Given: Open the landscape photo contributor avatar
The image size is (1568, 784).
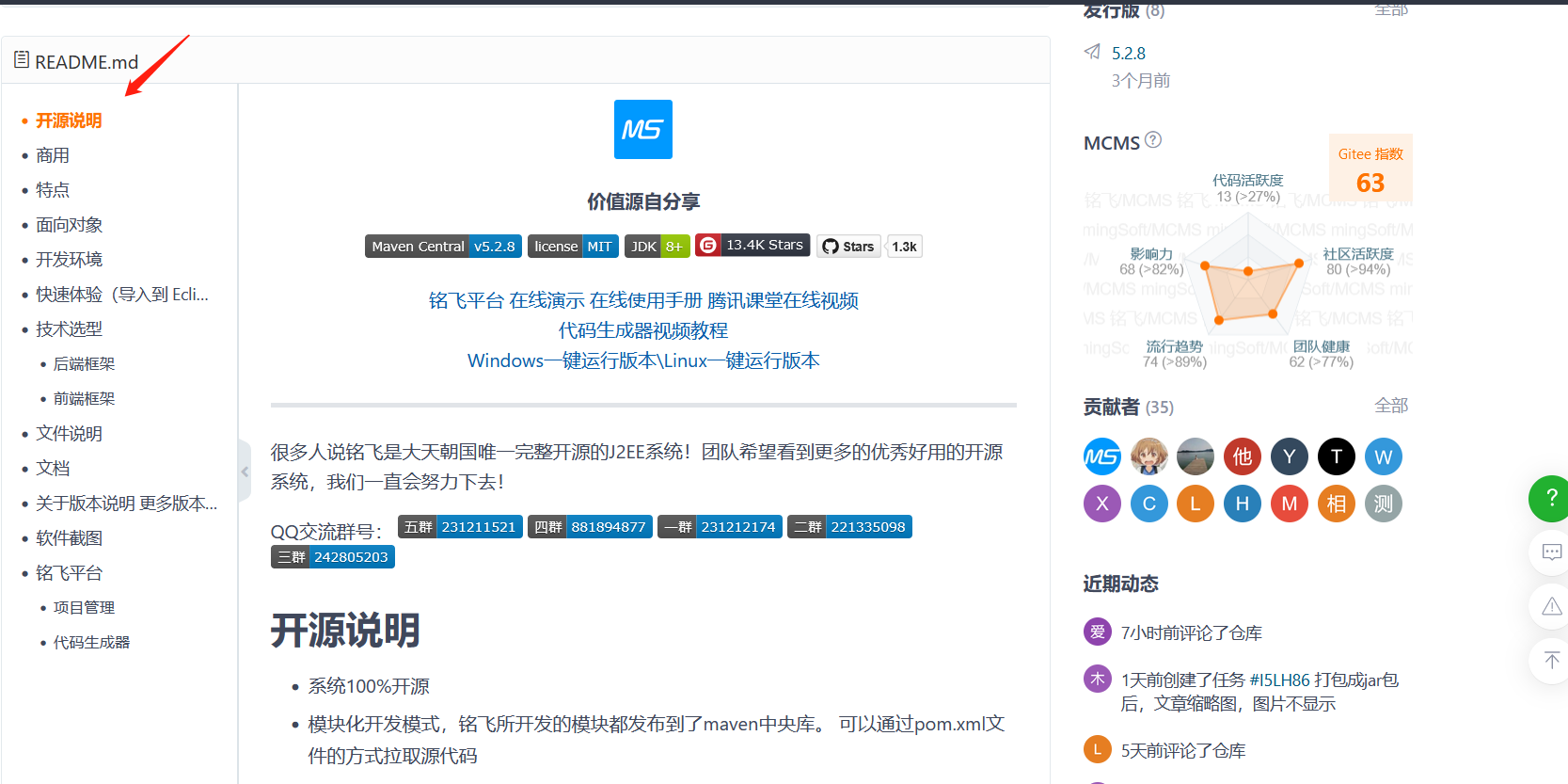Looking at the screenshot, I should [1196, 456].
